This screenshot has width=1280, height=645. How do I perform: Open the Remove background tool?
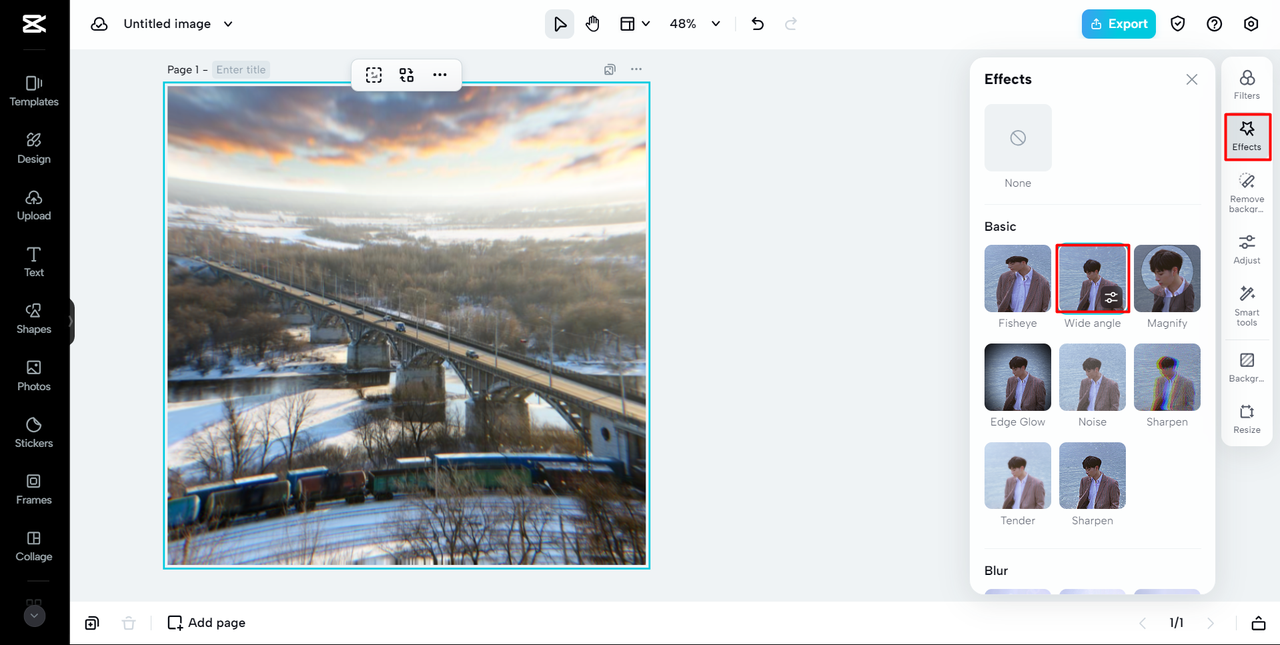(1247, 192)
